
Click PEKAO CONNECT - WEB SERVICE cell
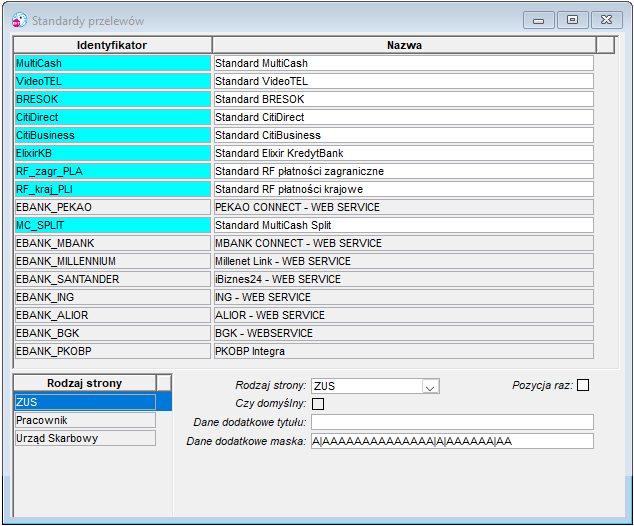pyautogui.click(x=404, y=207)
